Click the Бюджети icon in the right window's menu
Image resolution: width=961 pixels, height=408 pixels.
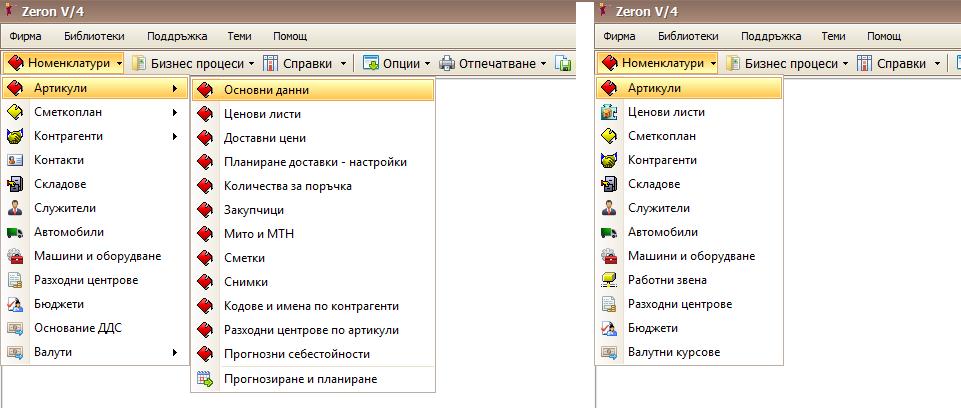(608, 328)
